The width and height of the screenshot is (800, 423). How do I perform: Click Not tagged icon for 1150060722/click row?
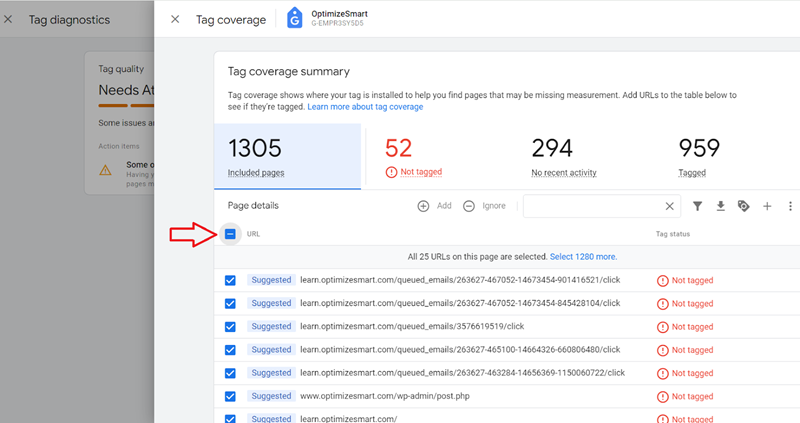pyautogui.click(x=662, y=374)
